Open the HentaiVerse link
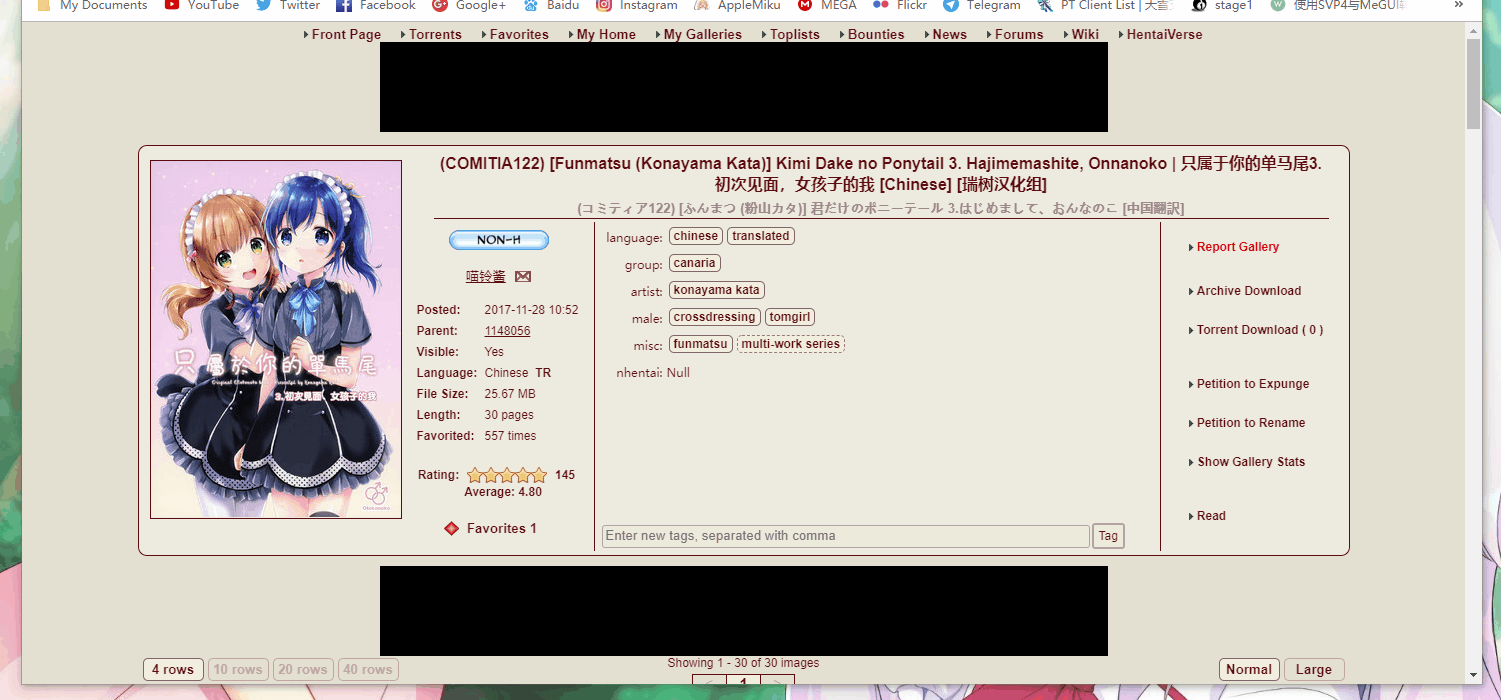Image resolution: width=1501 pixels, height=700 pixels. pyautogui.click(x=1164, y=34)
